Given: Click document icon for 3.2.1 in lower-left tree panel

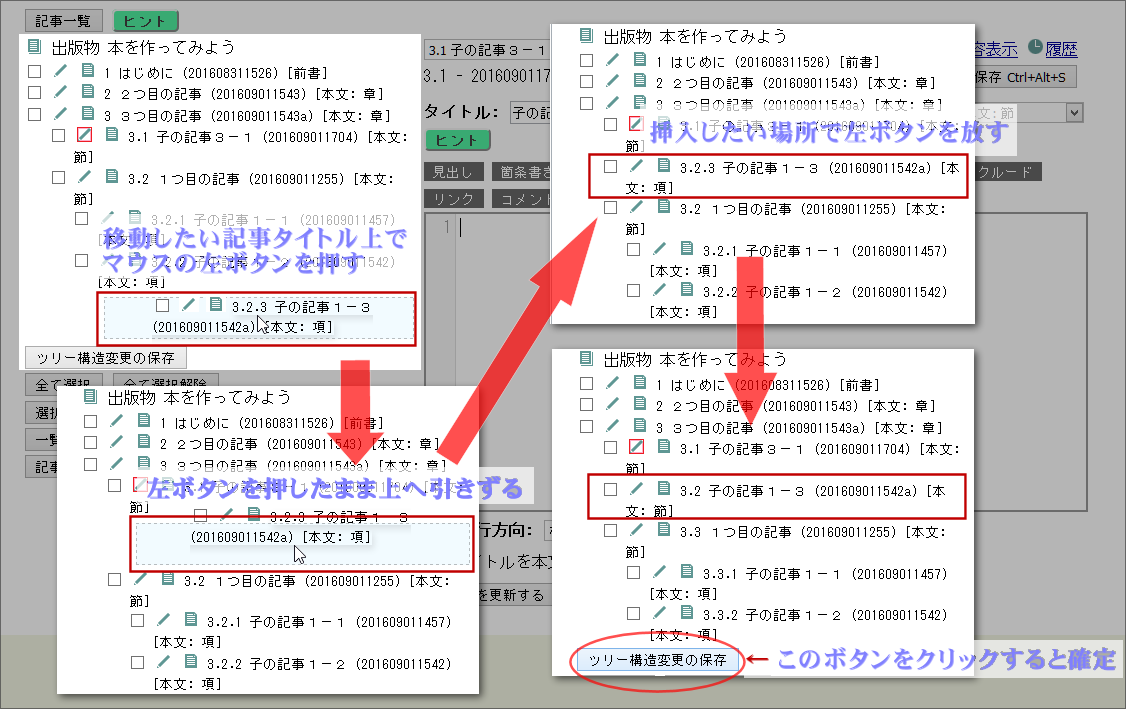Looking at the screenshot, I should [x=190, y=619].
